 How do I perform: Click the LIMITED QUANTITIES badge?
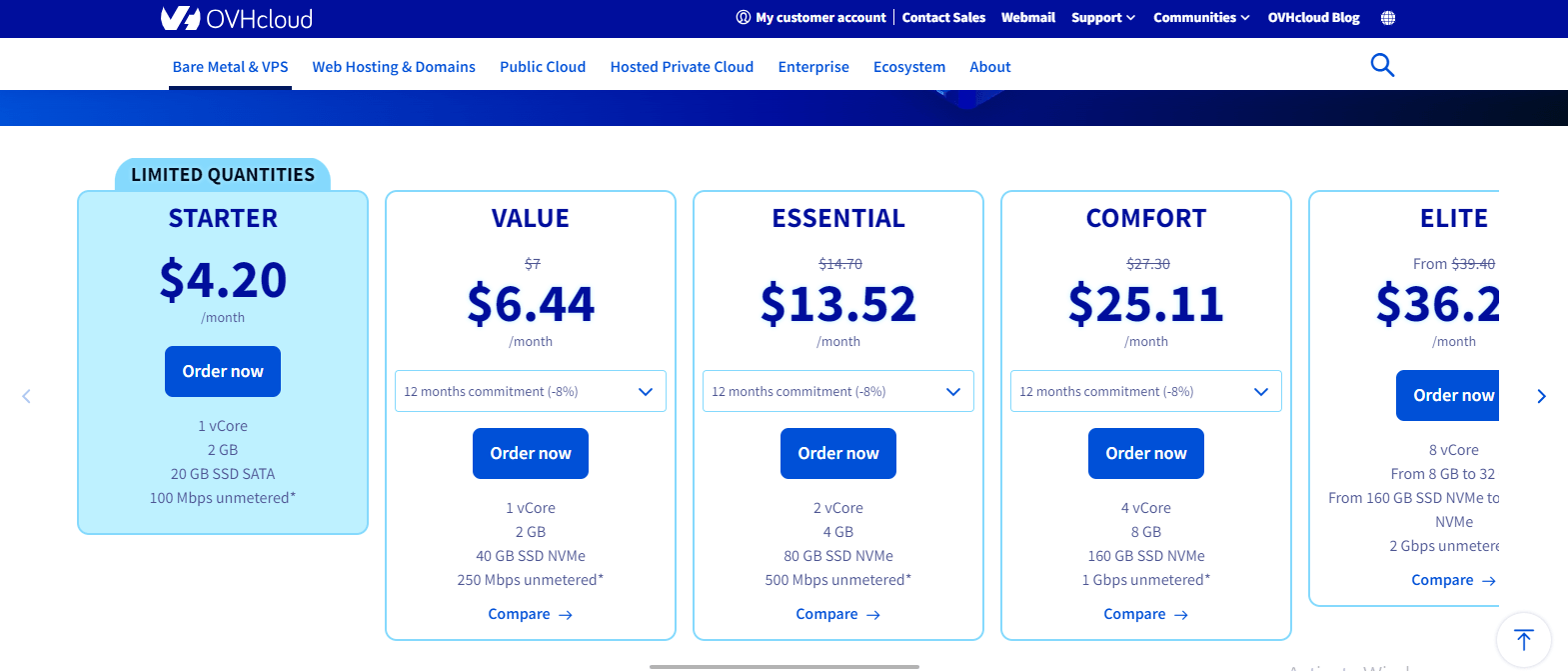pos(223,174)
